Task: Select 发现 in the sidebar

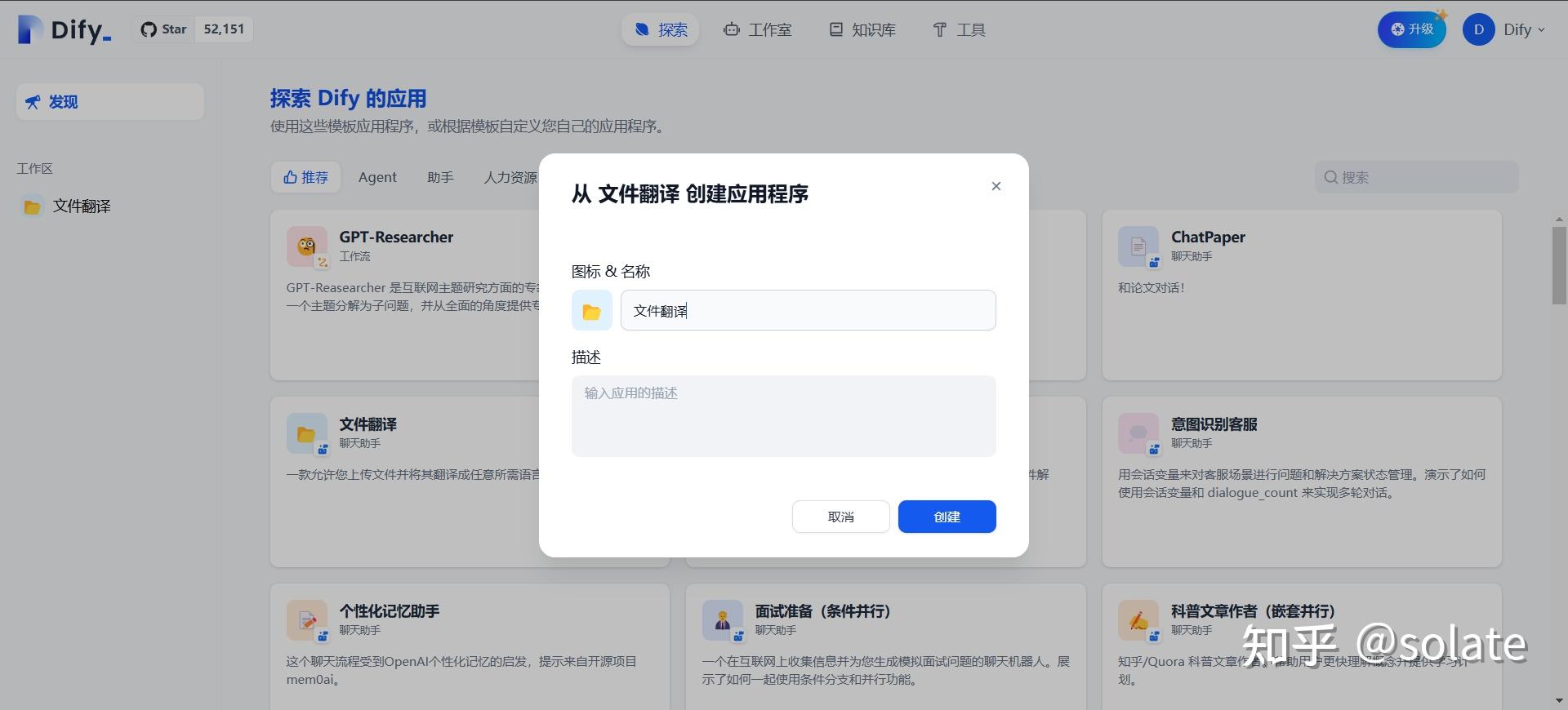Action: pos(110,102)
